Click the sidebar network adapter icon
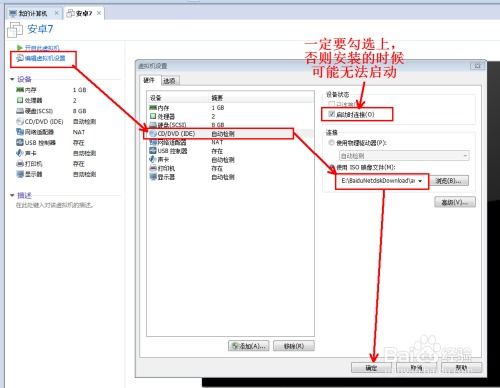 point(20,132)
